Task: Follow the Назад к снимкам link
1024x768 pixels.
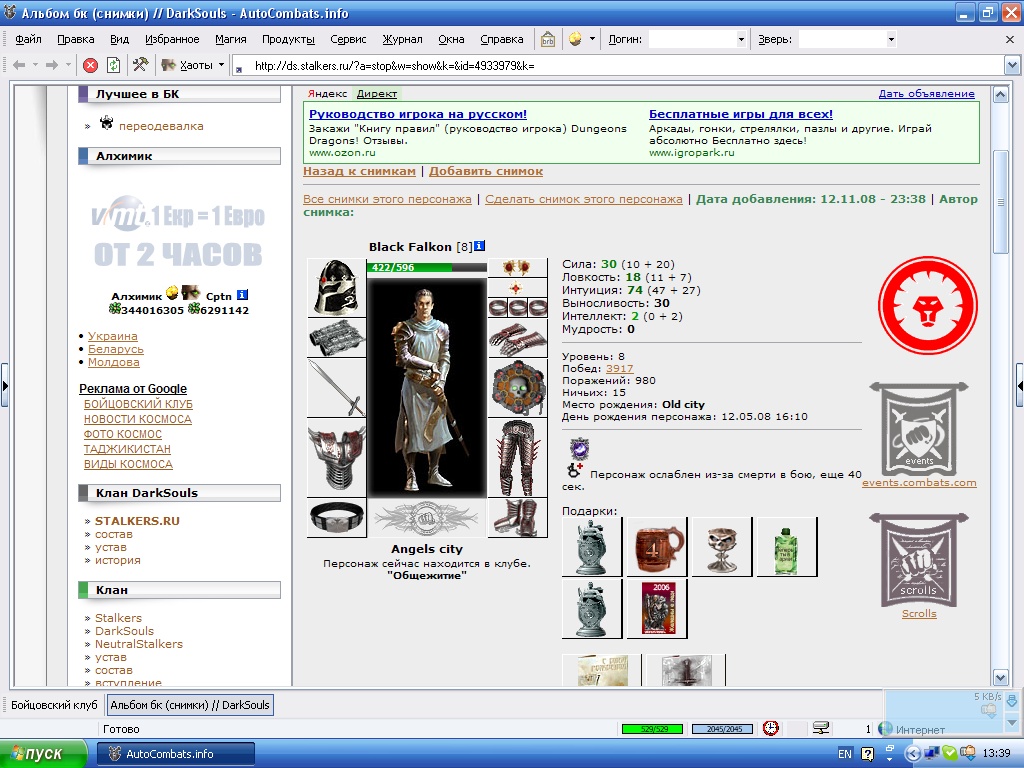Action: [x=359, y=171]
